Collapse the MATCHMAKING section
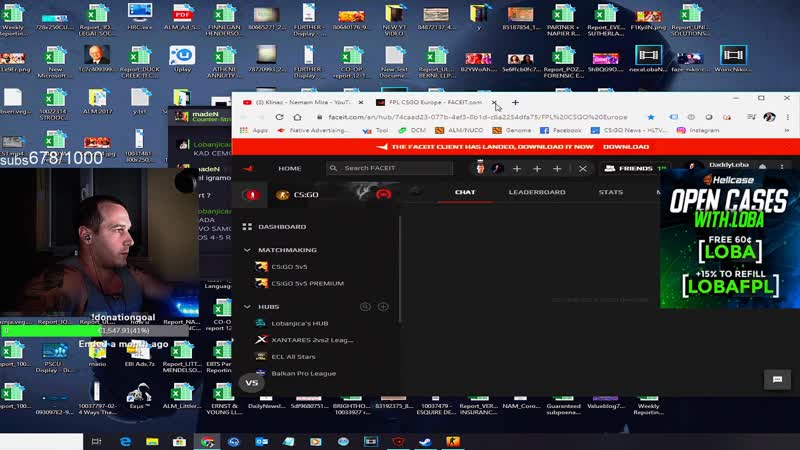800x450 pixels. (x=247, y=250)
